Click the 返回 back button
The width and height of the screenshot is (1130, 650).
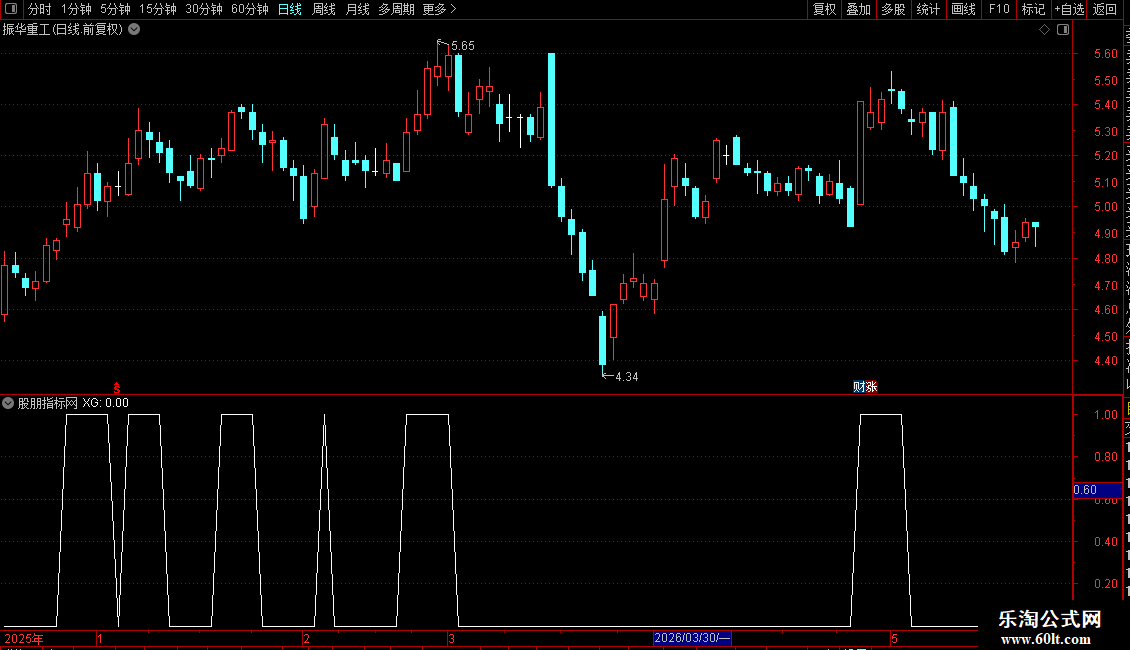coord(1105,9)
